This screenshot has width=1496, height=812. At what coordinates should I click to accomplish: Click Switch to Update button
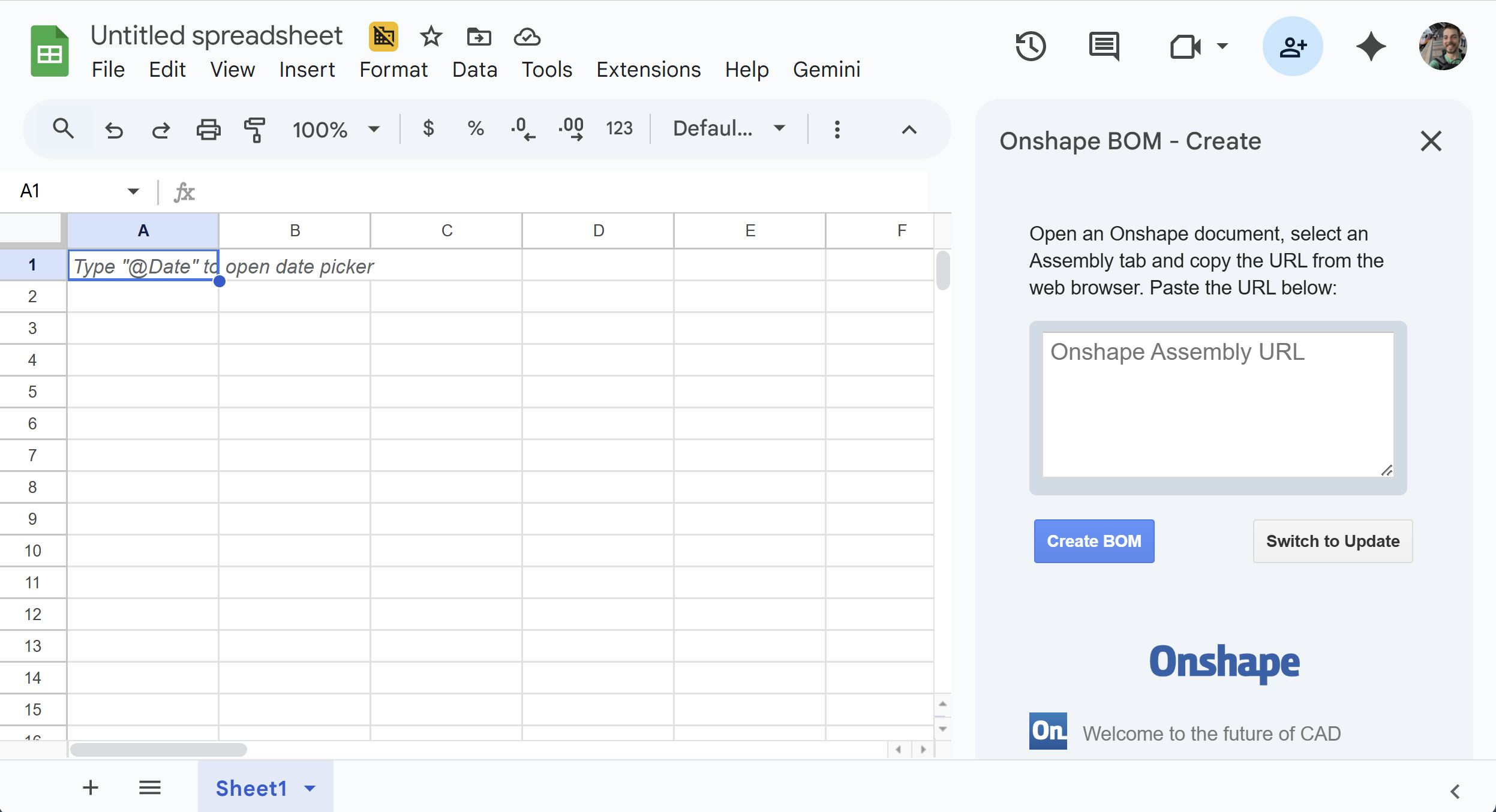[x=1332, y=541]
